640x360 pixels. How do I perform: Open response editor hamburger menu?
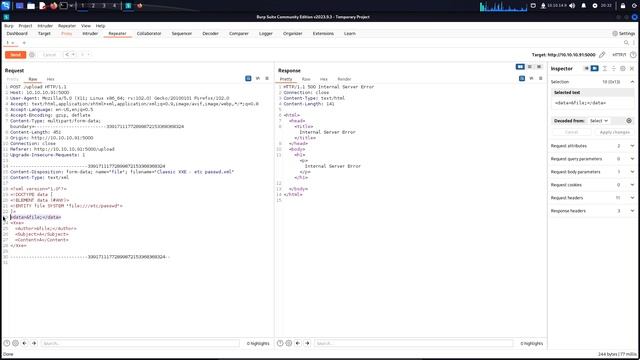click(x=540, y=78)
